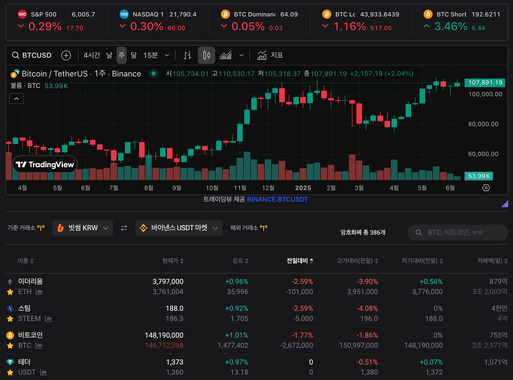Toggle favorite star for 테더 USDT
Screen dimensions: 513x380
click(10, 372)
